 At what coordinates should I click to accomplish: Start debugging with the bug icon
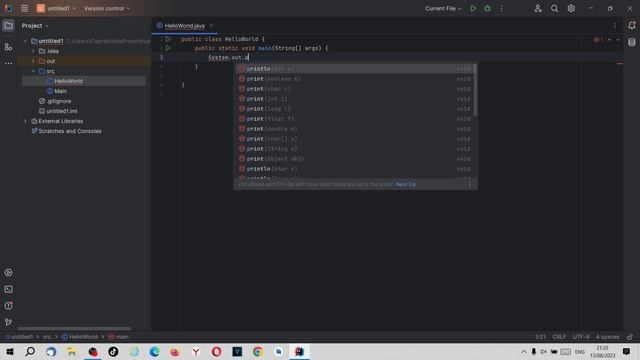tap(487, 8)
